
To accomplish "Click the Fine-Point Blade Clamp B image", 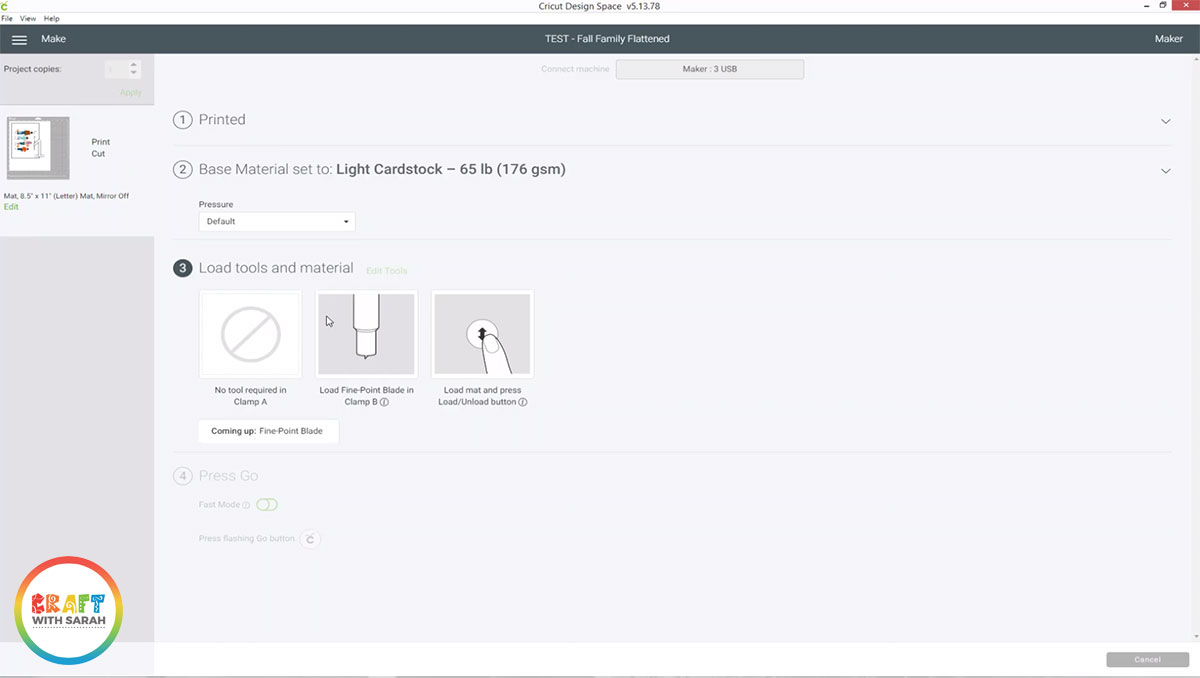I will (366, 335).
